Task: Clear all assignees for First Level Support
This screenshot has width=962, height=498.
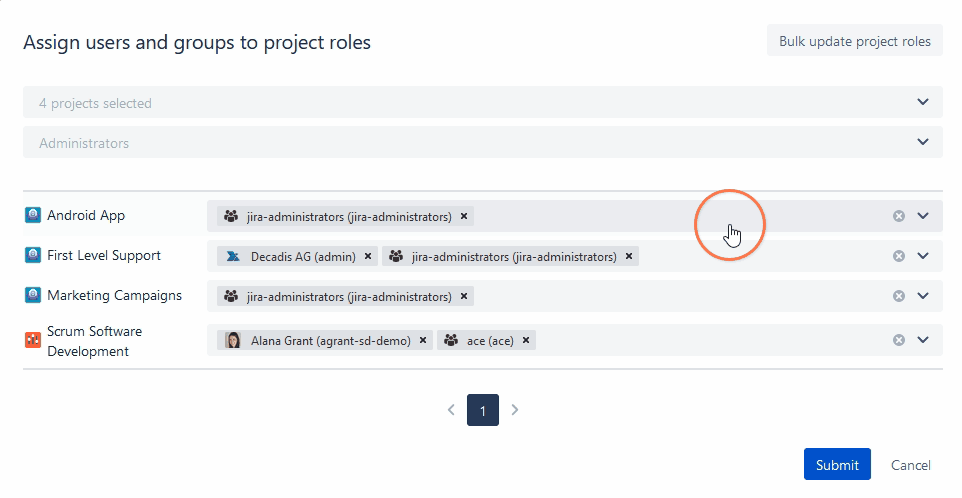Action: point(898,256)
